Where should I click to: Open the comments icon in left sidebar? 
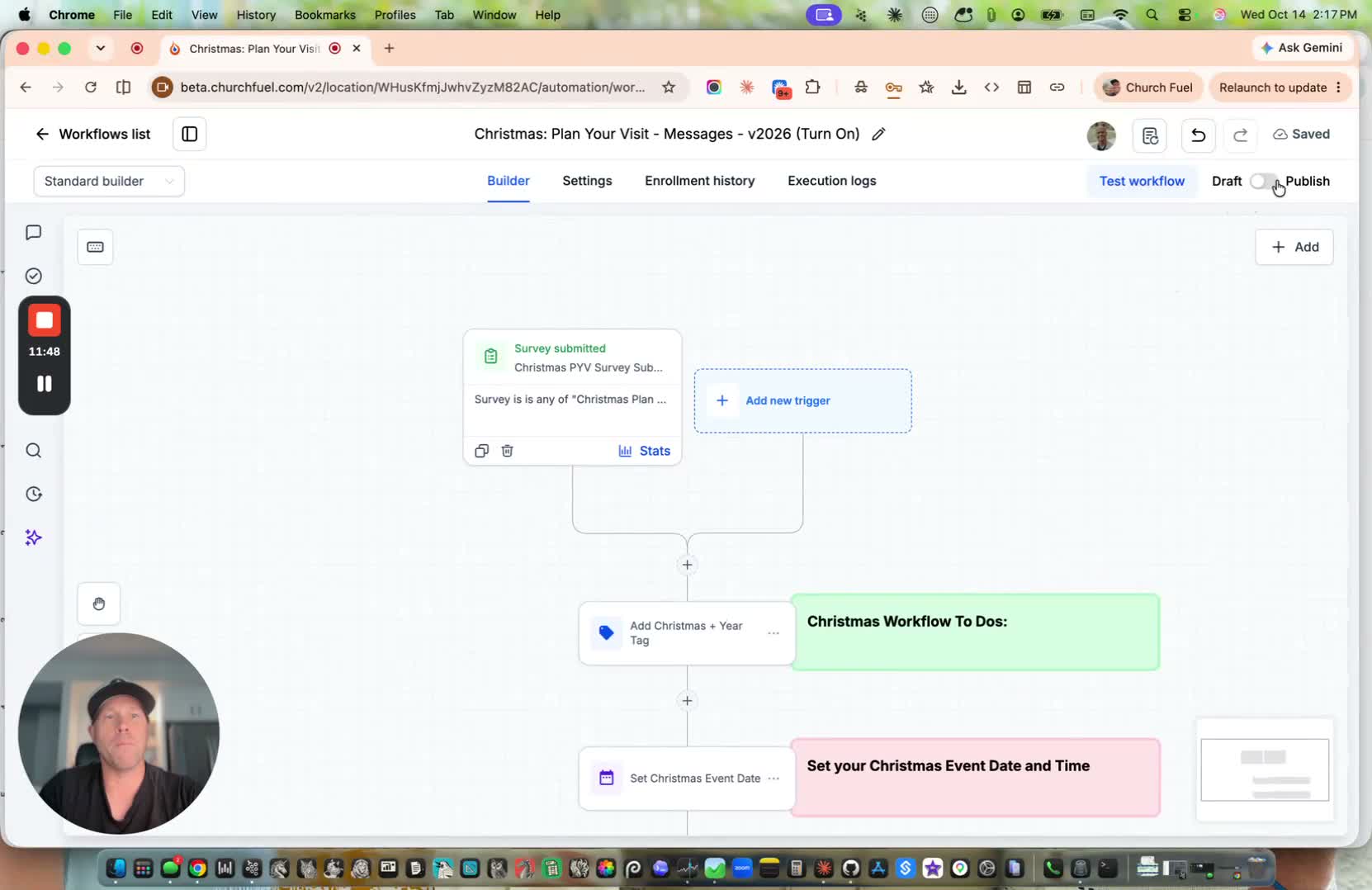coord(33,233)
